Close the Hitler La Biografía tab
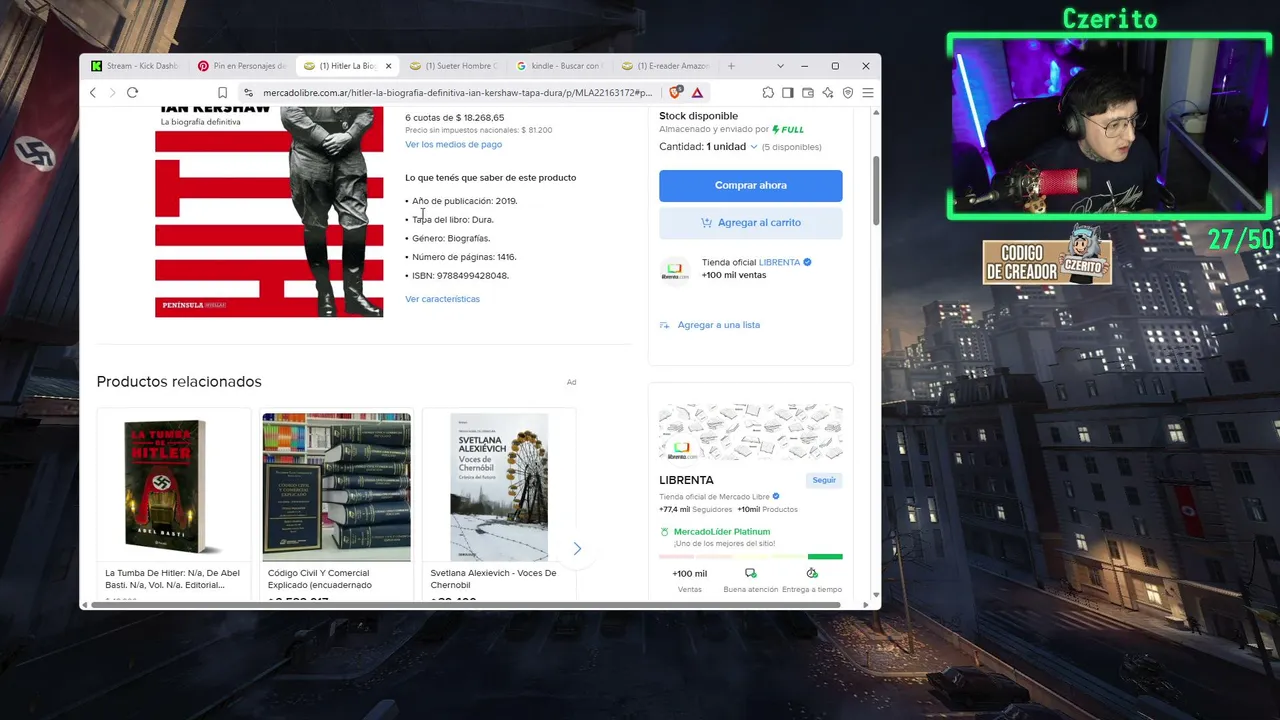This screenshot has height=720, width=1280. [x=388, y=66]
